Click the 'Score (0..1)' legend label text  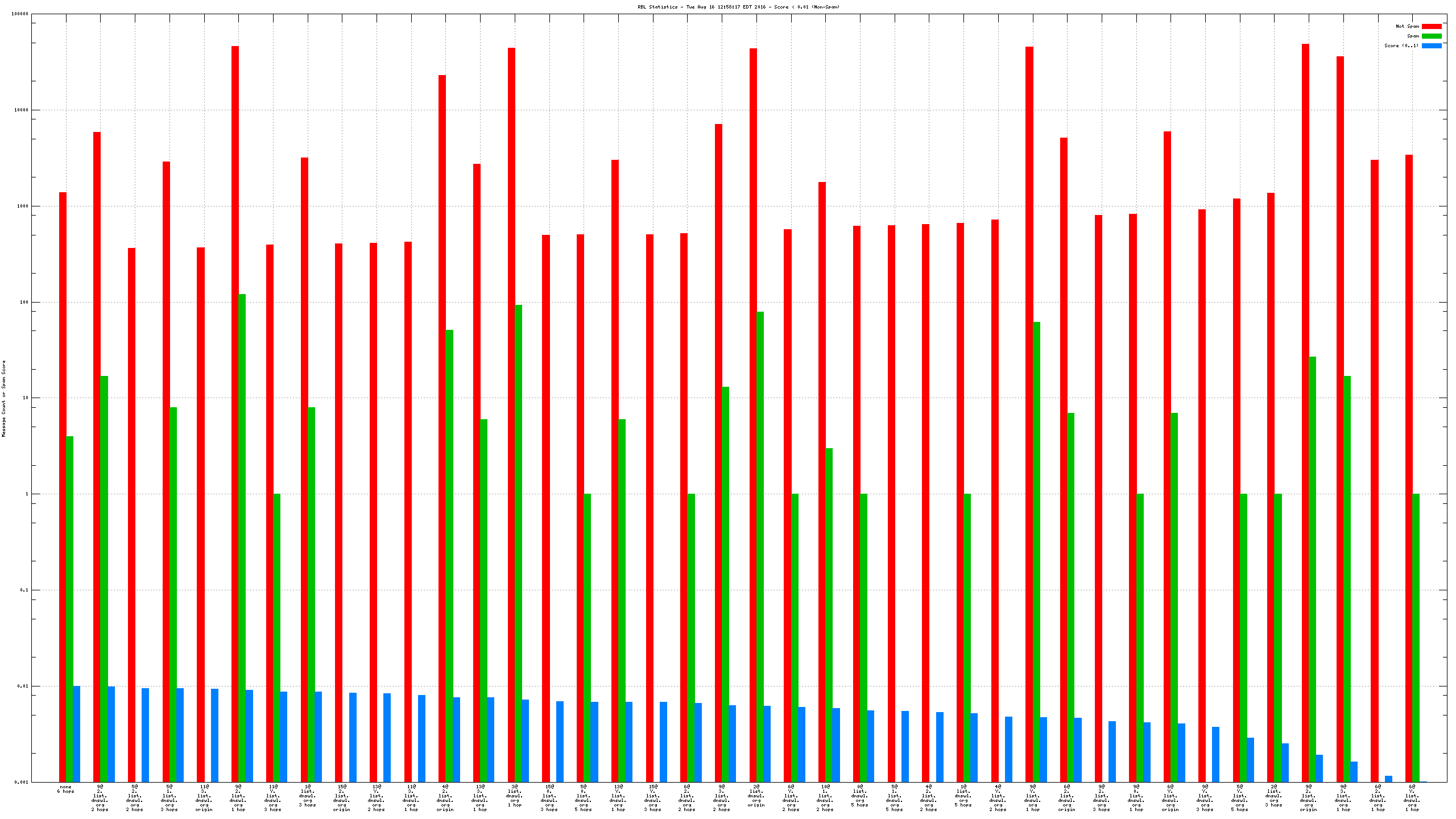point(1401,45)
